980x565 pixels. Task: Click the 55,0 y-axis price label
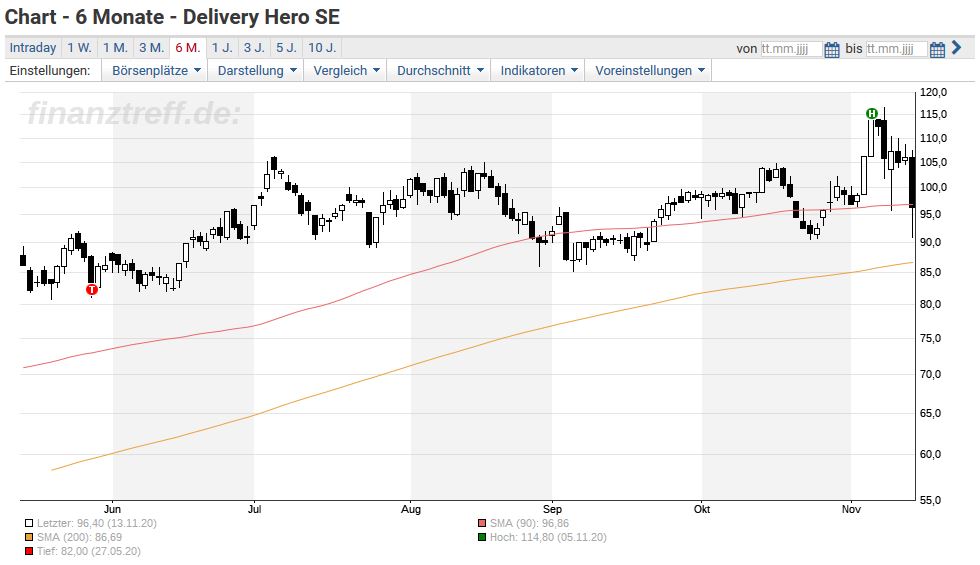(931, 501)
